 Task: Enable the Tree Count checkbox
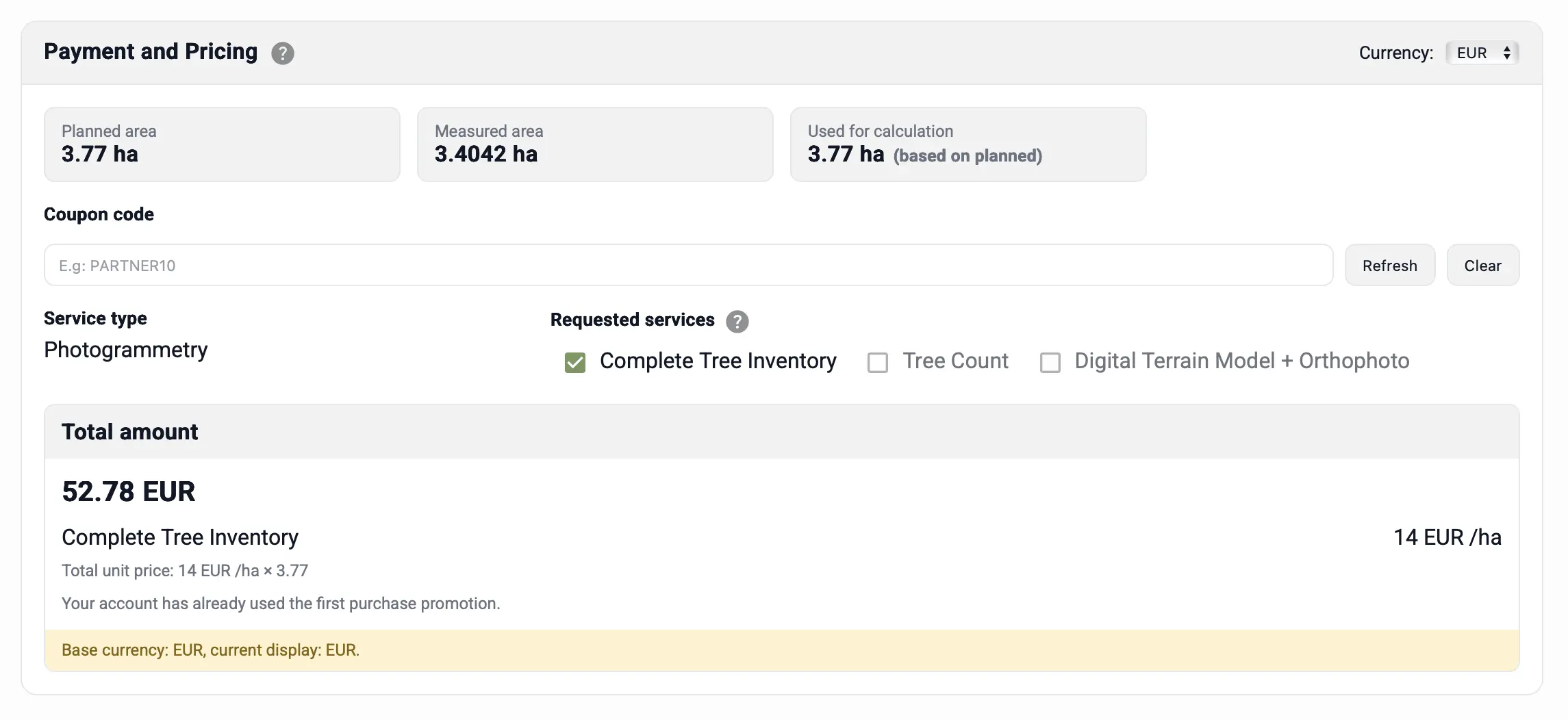coord(877,362)
